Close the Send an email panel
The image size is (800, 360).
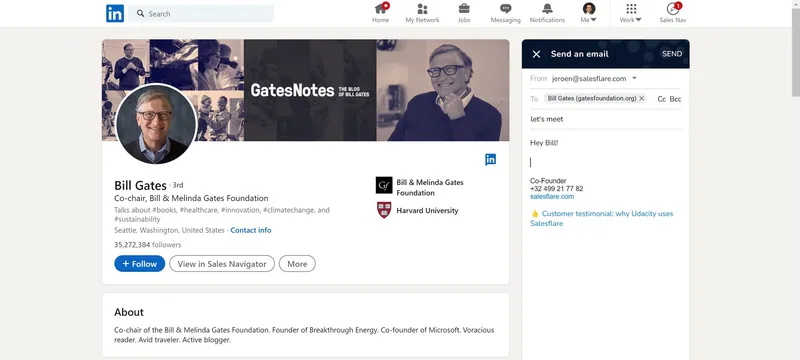tap(536, 54)
